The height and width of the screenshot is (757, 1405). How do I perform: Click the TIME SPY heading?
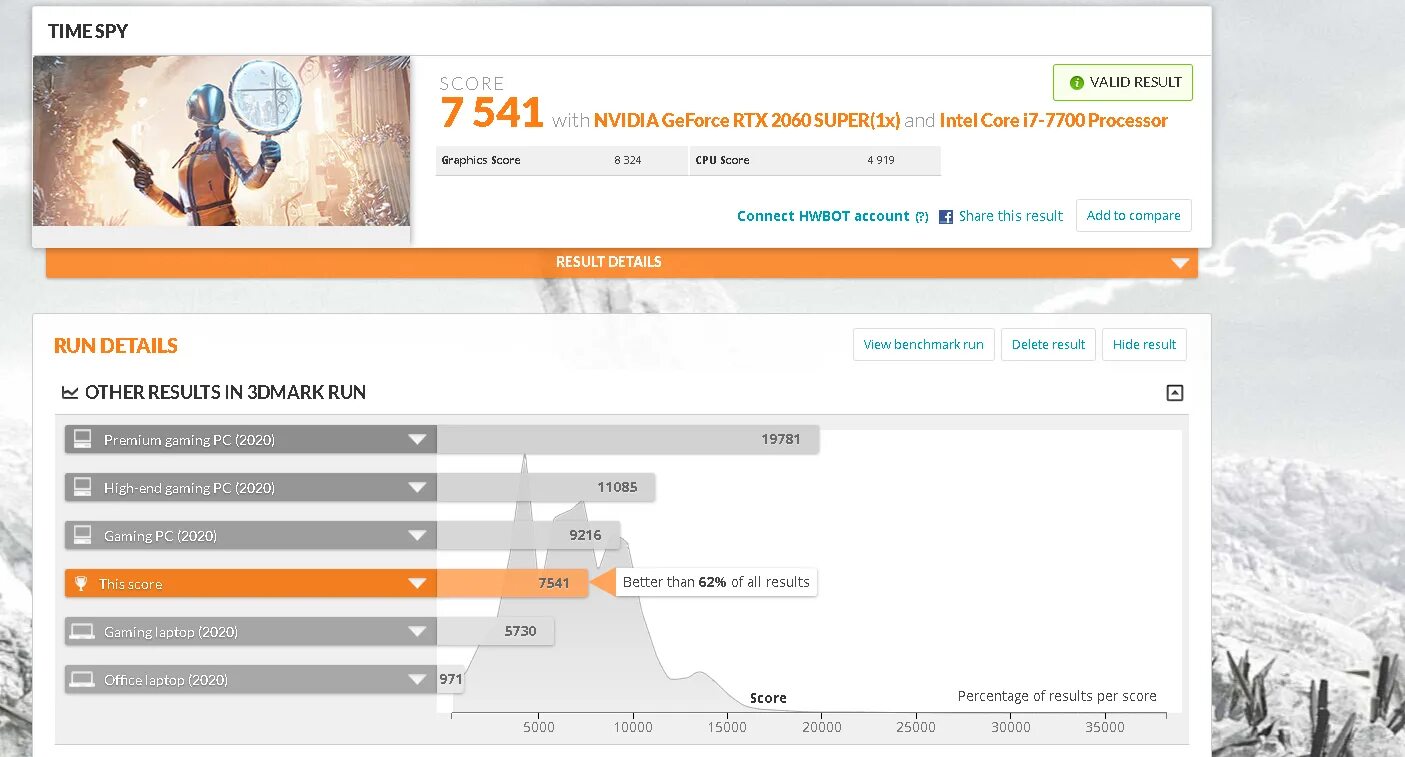(88, 31)
